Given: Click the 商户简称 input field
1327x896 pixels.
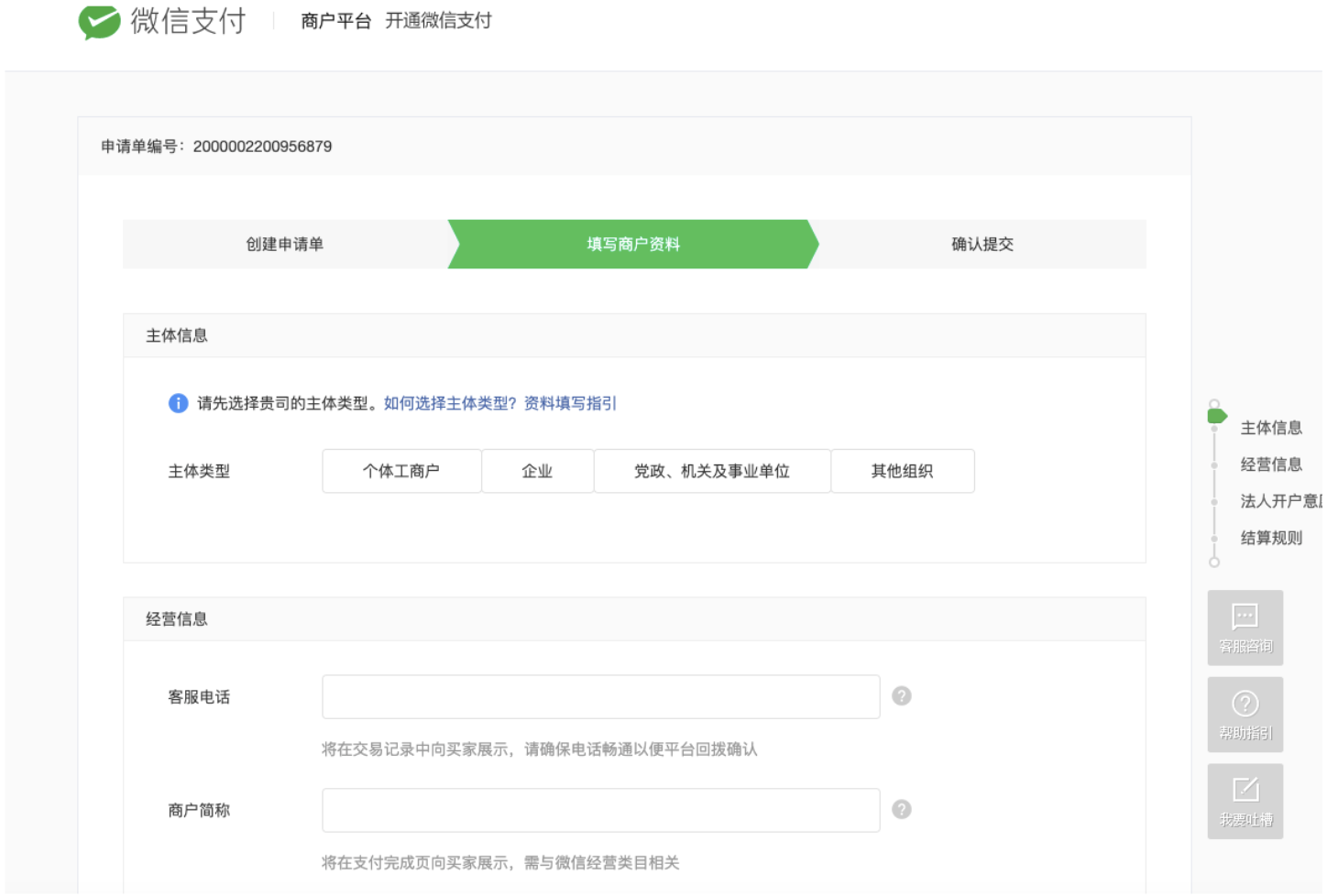Looking at the screenshot, I should coord(600,811).
